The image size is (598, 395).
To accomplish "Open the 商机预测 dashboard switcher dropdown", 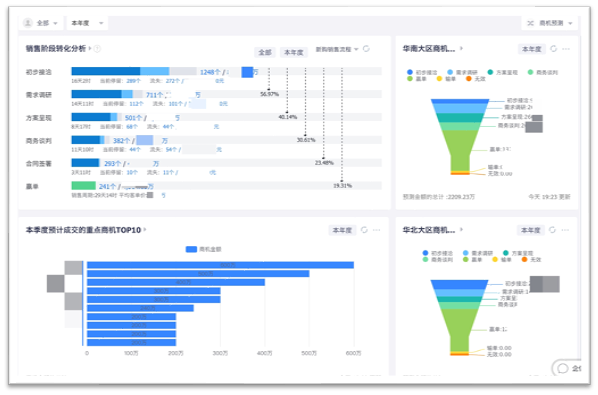I will point(550,23).
